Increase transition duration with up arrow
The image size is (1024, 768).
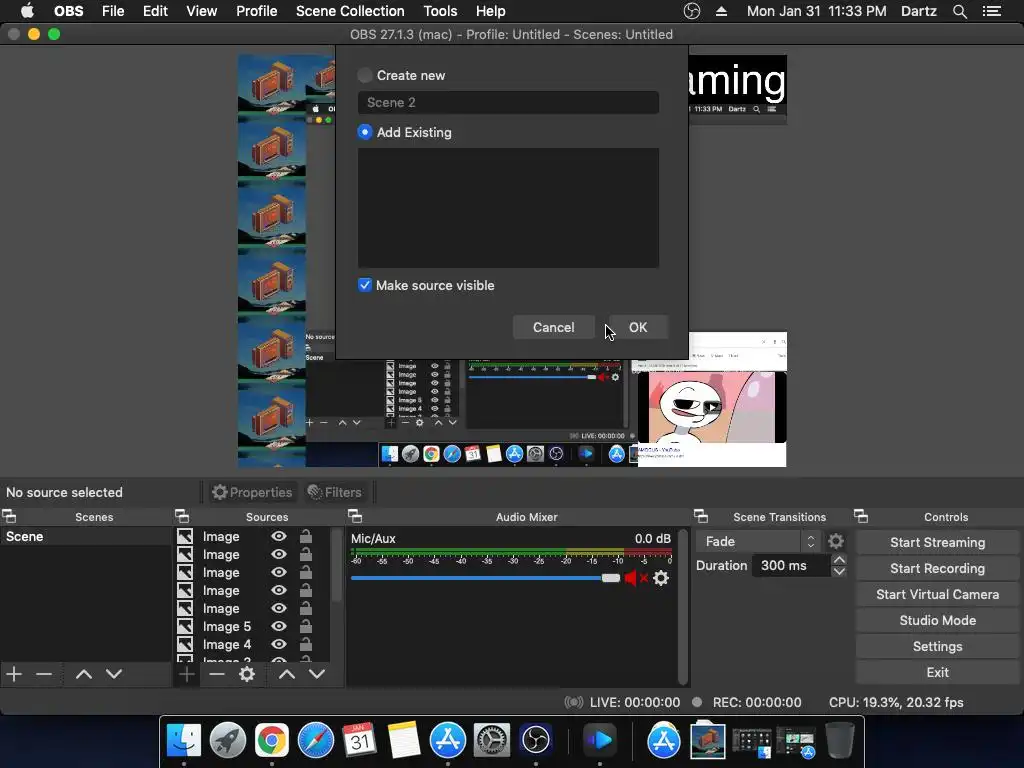pos(839,560)
